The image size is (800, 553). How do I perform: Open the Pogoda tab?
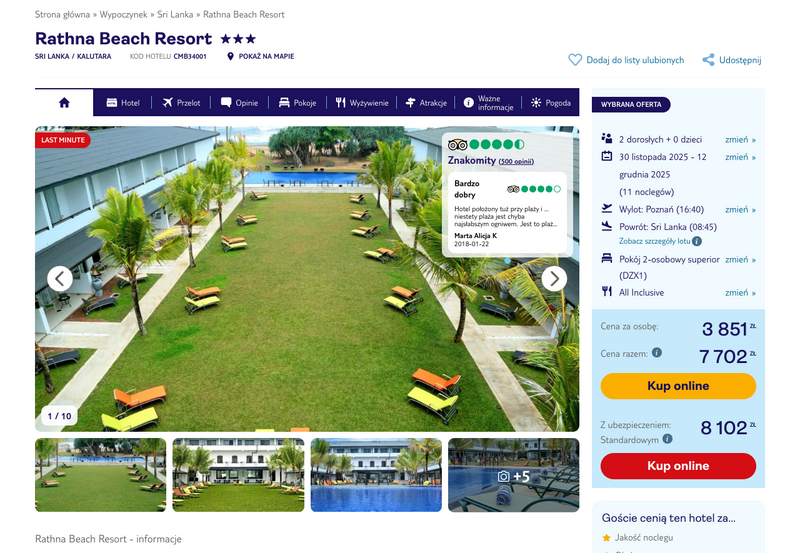[551, 103]
